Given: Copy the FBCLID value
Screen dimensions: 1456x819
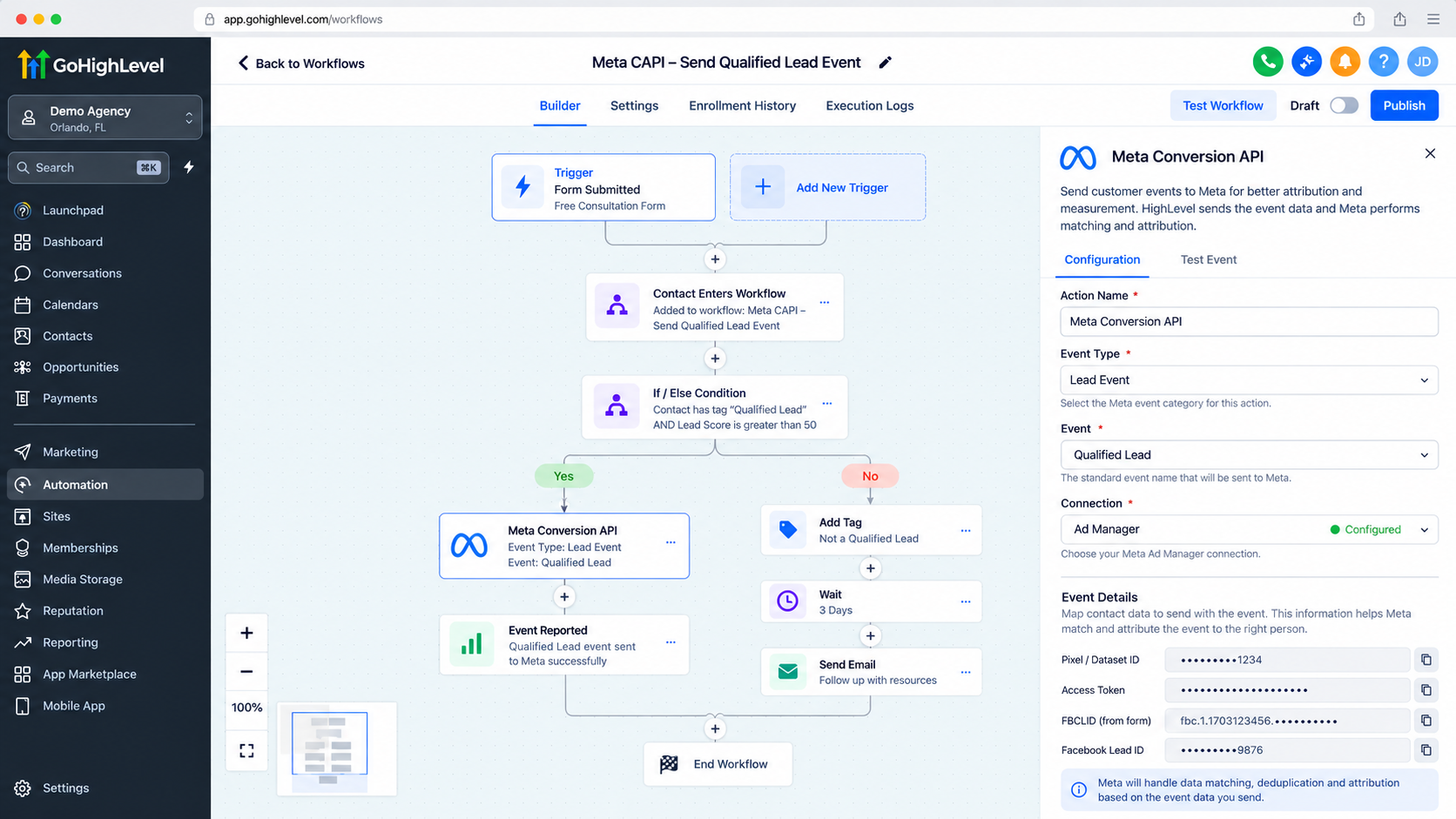Looking at the screenshot, I should point(1426,721).
